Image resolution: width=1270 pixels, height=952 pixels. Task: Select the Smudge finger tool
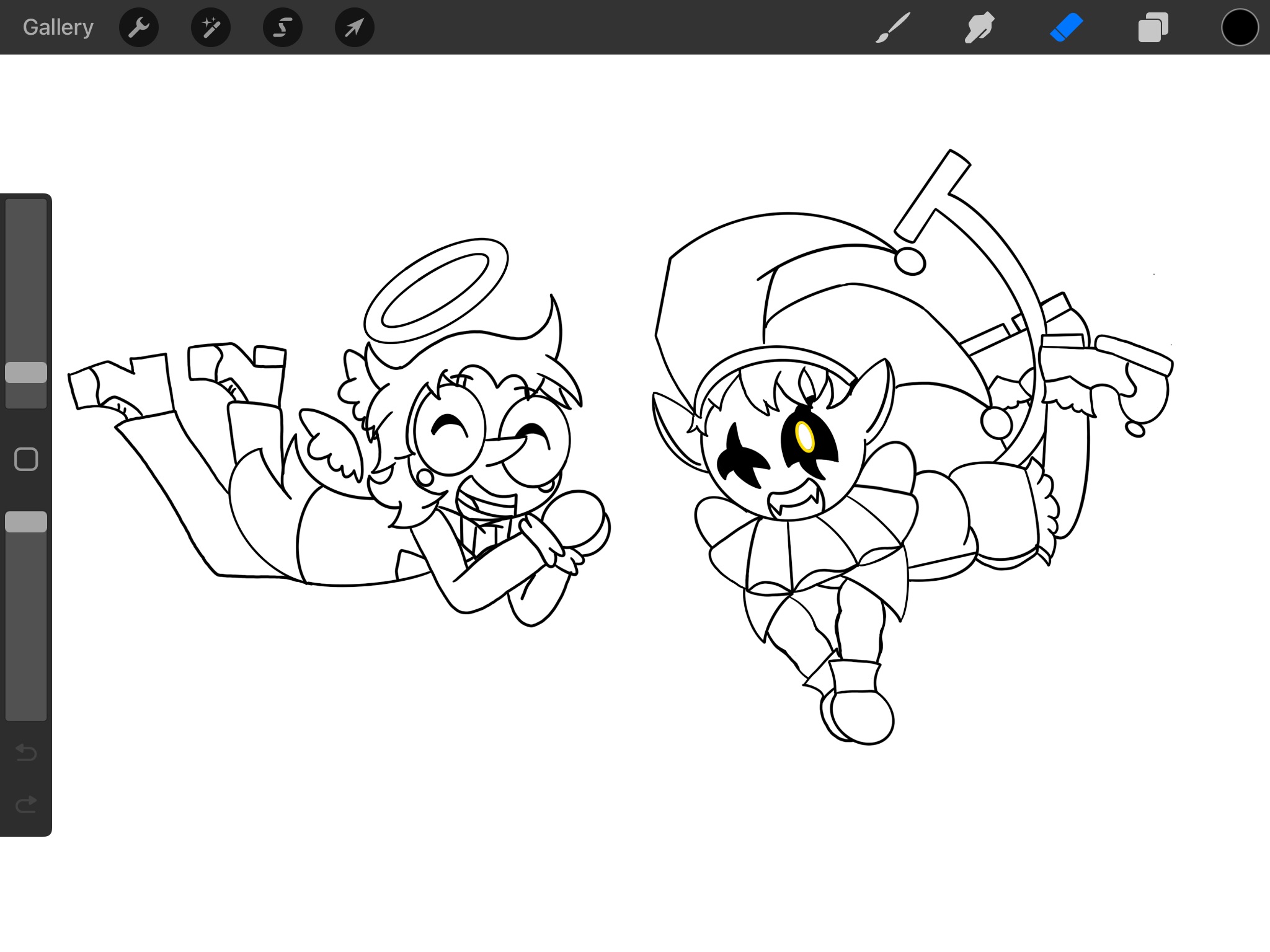point(980,27)
